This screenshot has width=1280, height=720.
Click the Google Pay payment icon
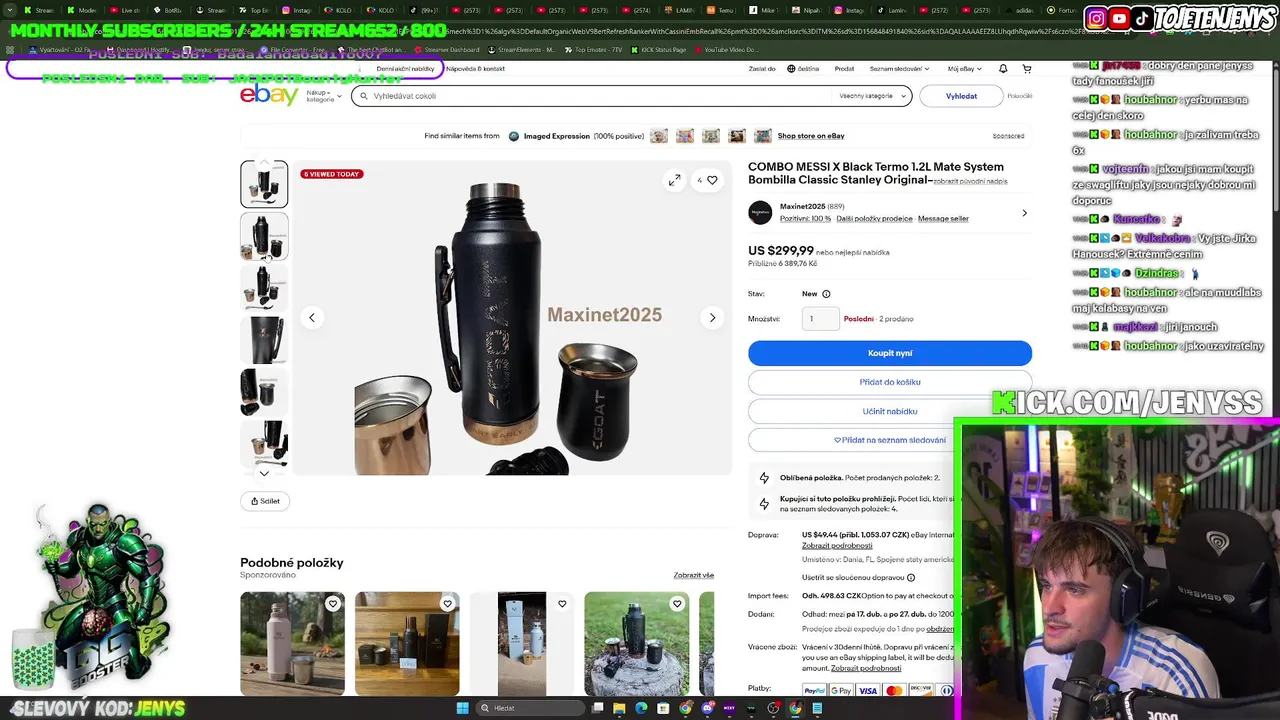(841, 691)
